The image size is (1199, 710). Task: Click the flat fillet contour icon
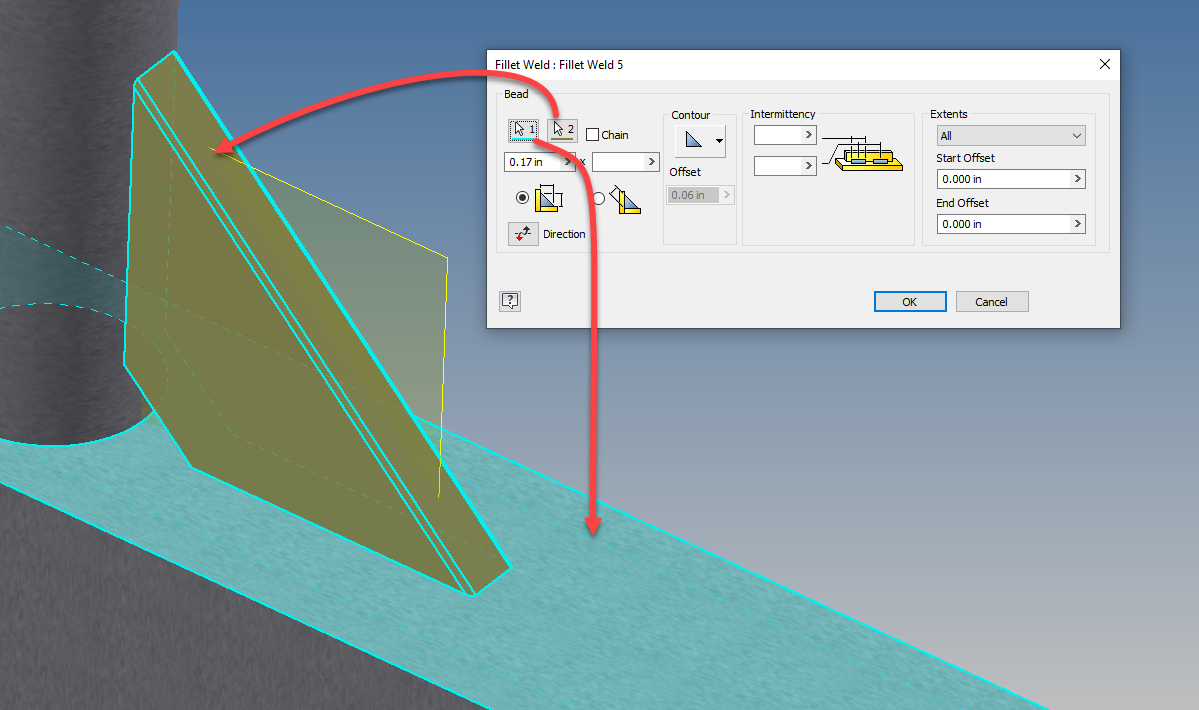click(694, 140)
